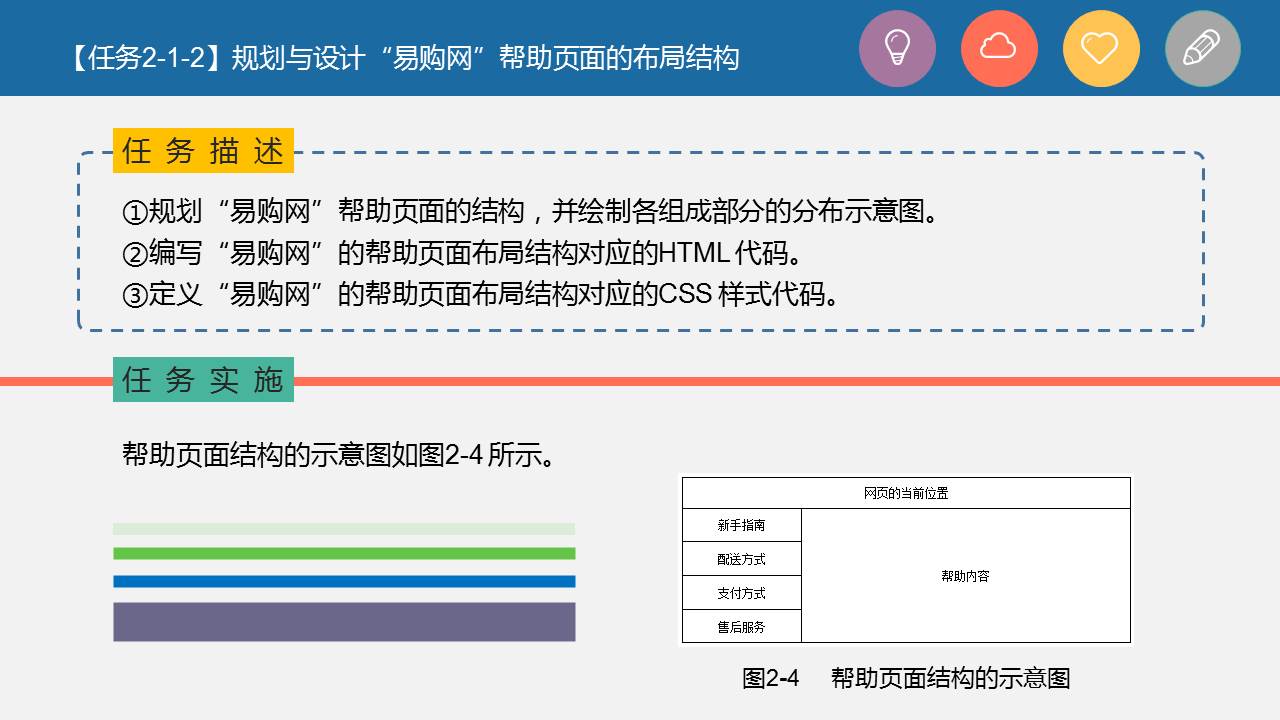Click the 帮助内容 area in diagram
1280x720 pixels.
(966, 576)
